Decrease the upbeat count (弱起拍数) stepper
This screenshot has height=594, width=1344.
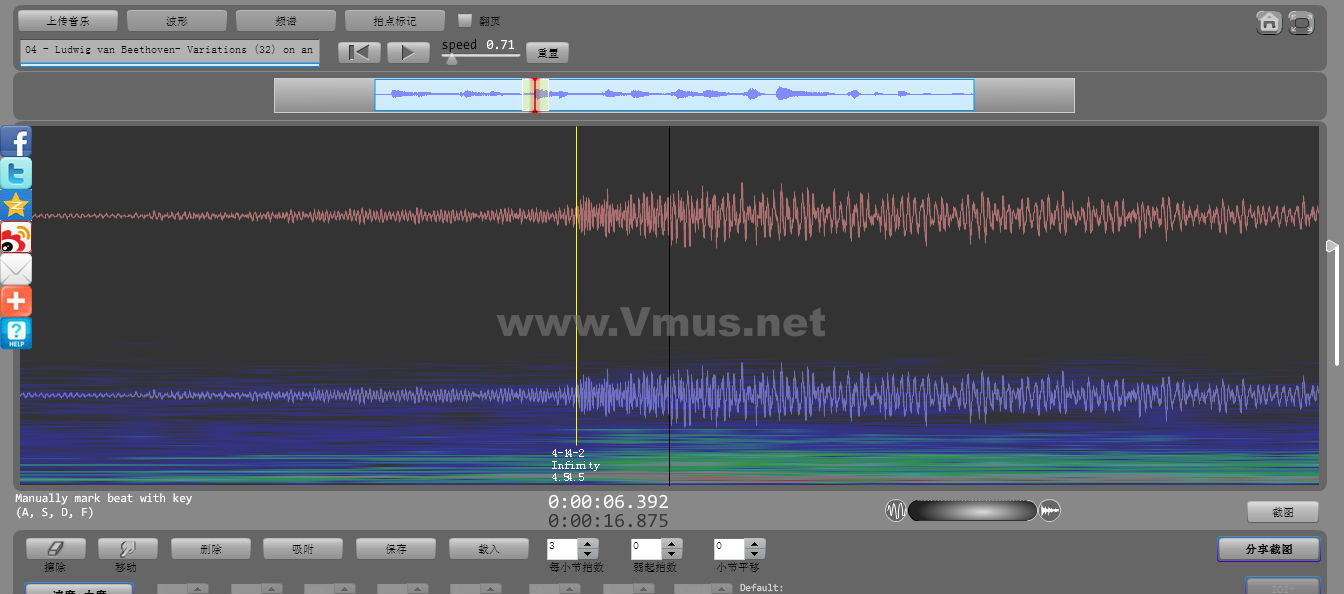[672, 554]
